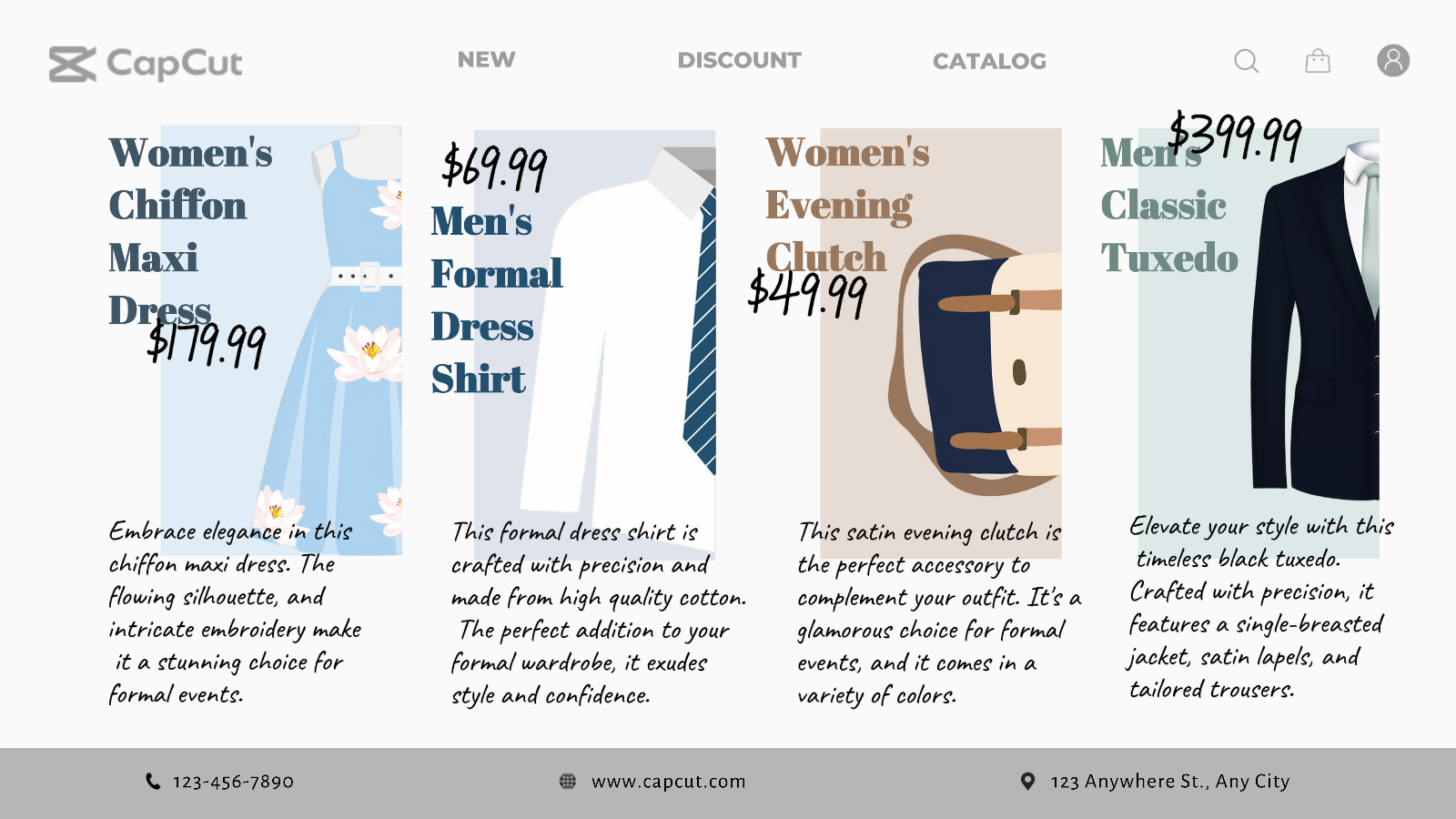Click the $179.99 dress price

point(207,345)
